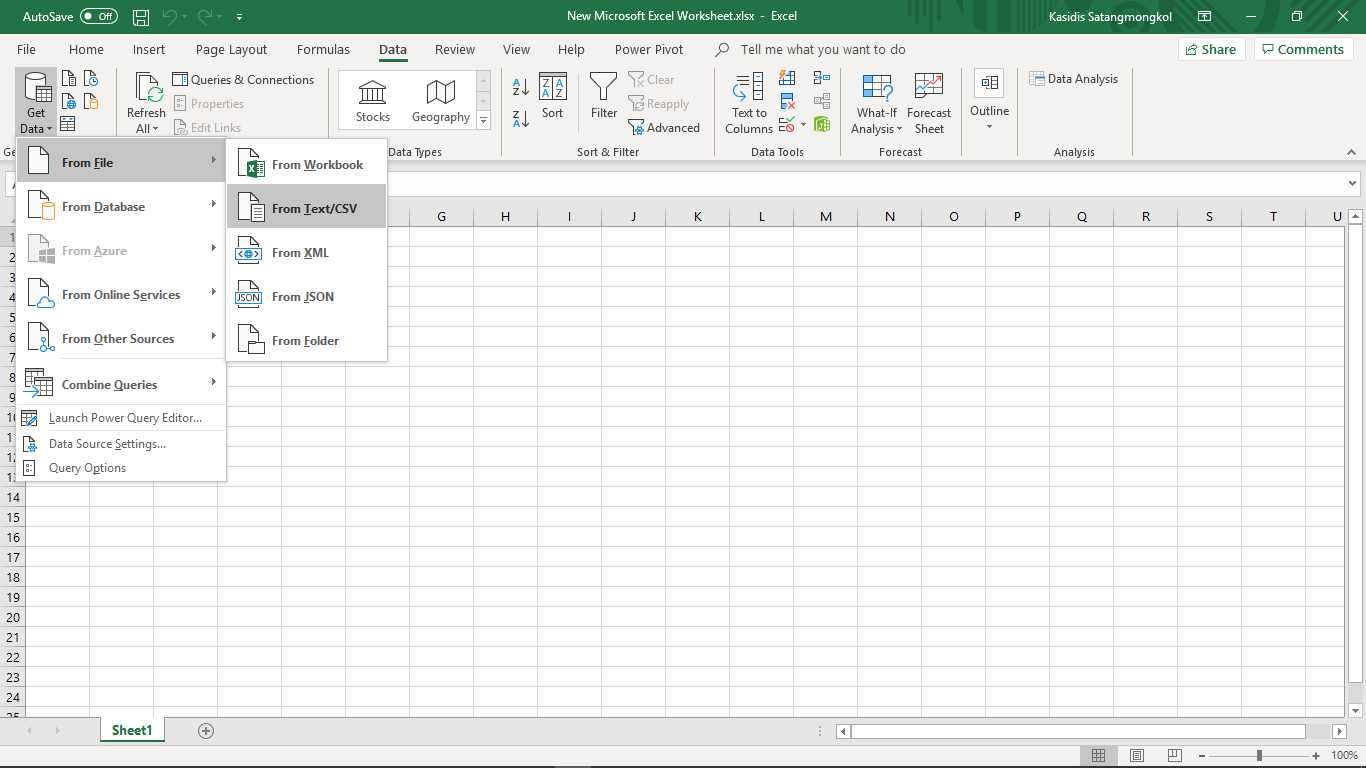Click the Data Validation icon
Viewport: 1366px width, 768px height.
[x=787, y=124]
